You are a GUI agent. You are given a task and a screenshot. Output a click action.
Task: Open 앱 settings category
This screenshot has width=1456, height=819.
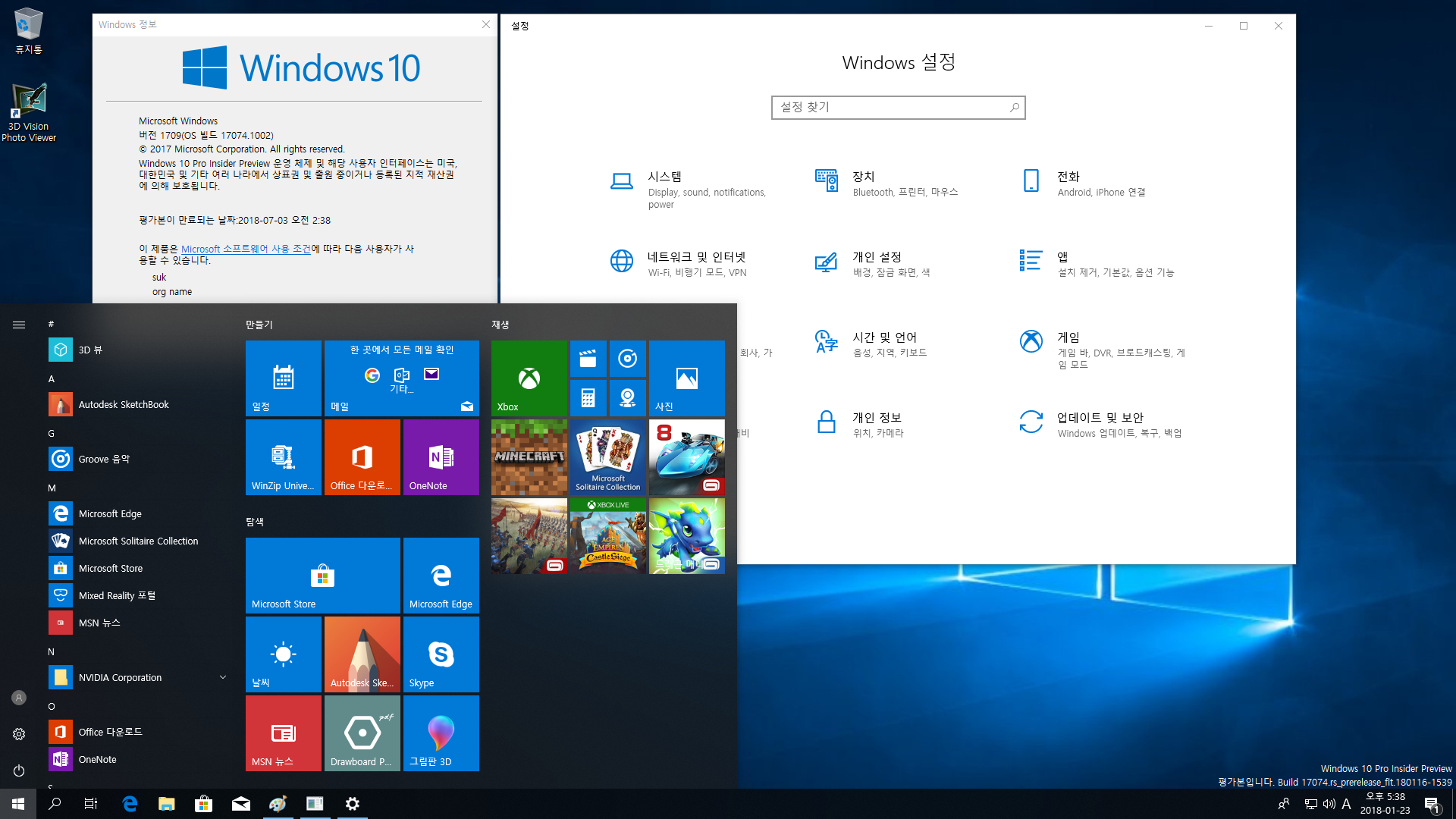[x=1097, y=264]
